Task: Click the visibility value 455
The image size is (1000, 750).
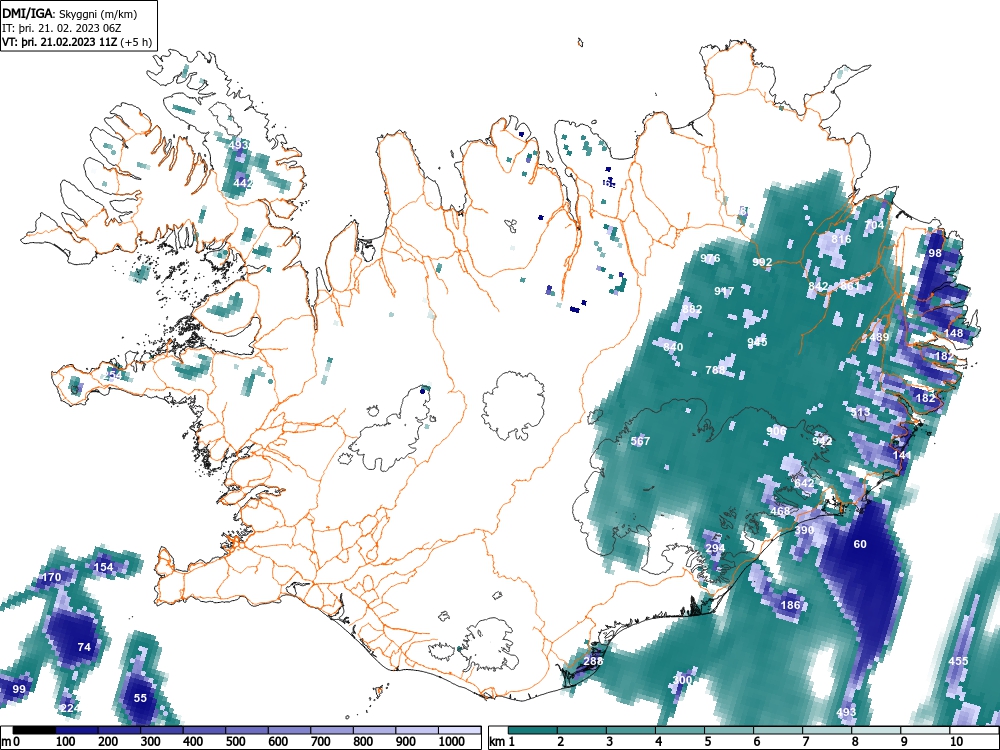Action: coord(959,661)
